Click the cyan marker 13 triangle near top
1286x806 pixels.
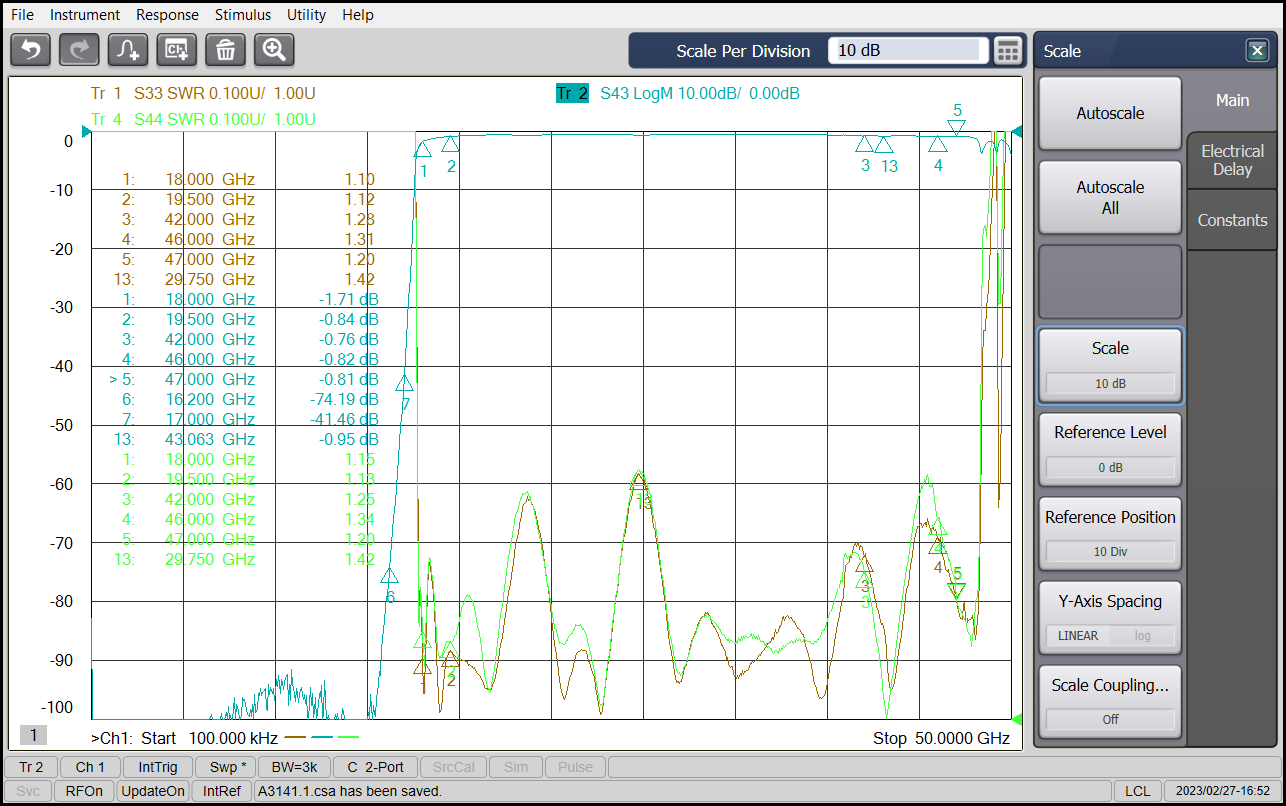pos(884,145)
